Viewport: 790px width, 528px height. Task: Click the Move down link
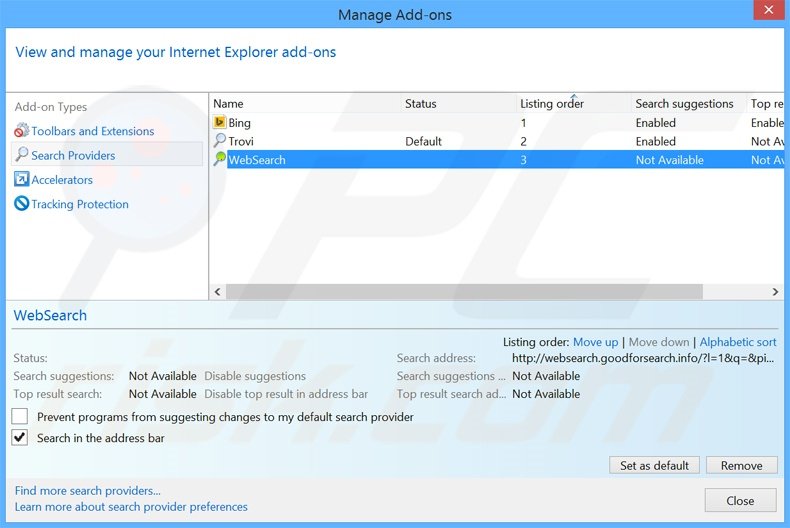pyautogui.click(x=659, y=342)
